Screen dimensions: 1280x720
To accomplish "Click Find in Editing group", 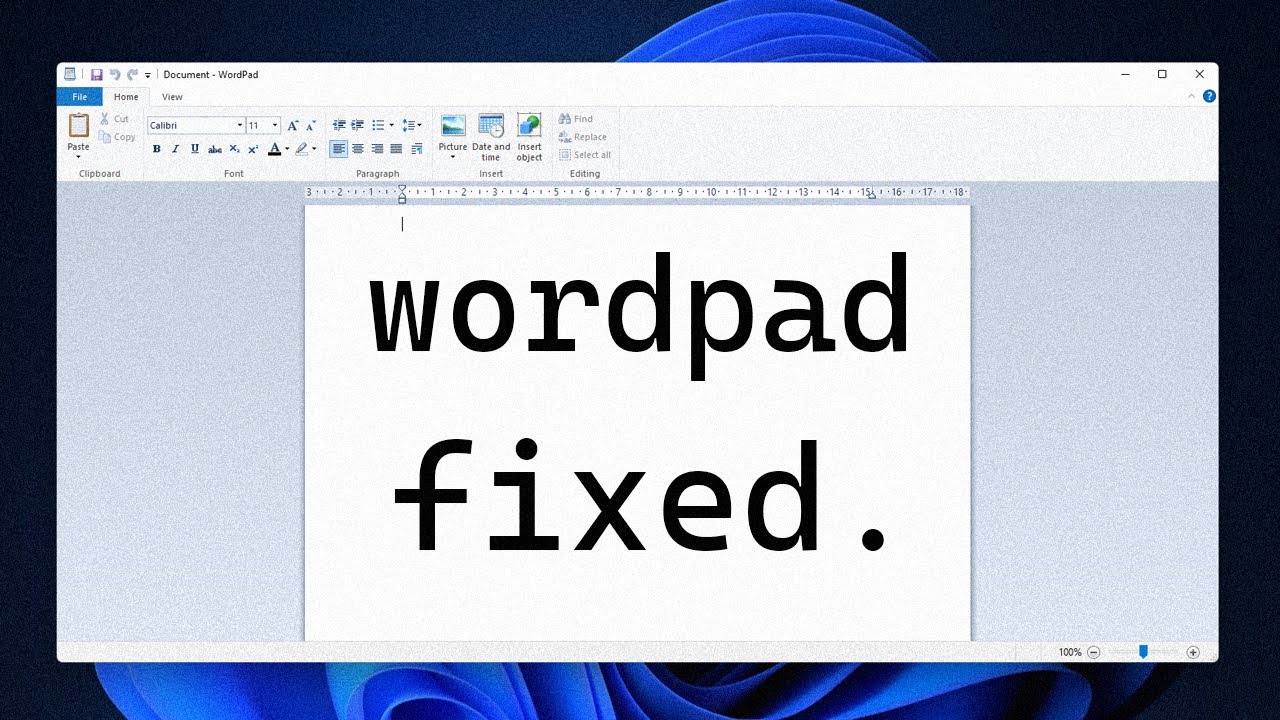I will (x=576, y=119).
